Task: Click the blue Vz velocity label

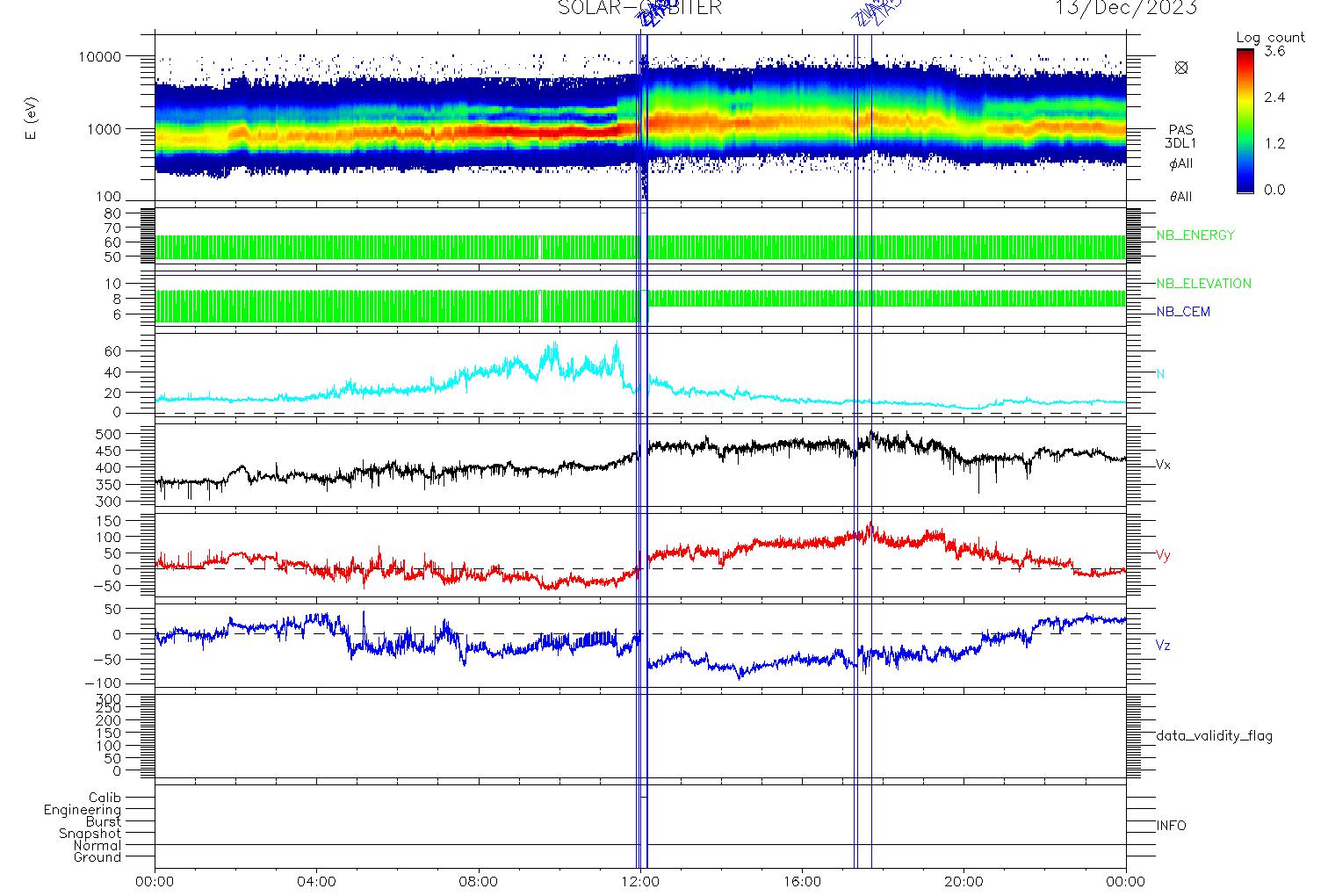Action: [1163, 646]
